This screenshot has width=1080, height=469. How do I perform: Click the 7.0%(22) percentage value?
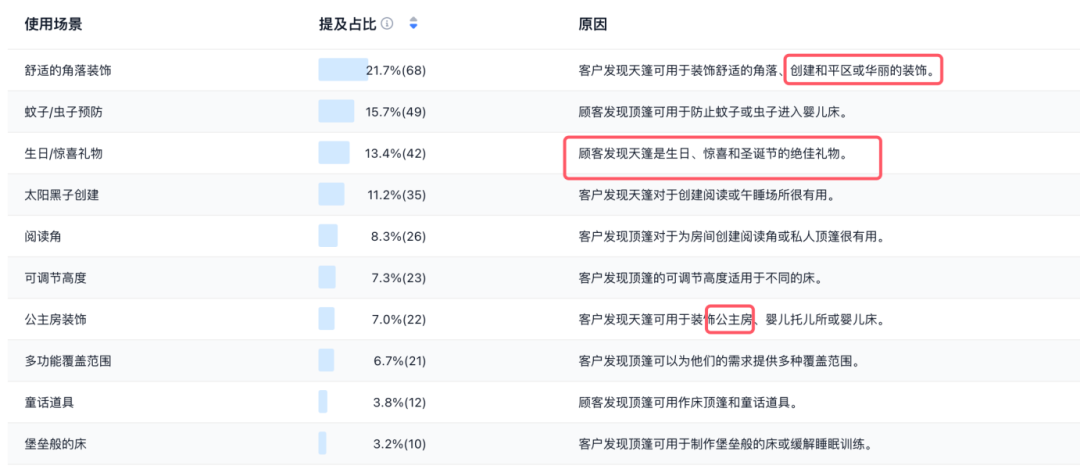[x=398, y=320]
